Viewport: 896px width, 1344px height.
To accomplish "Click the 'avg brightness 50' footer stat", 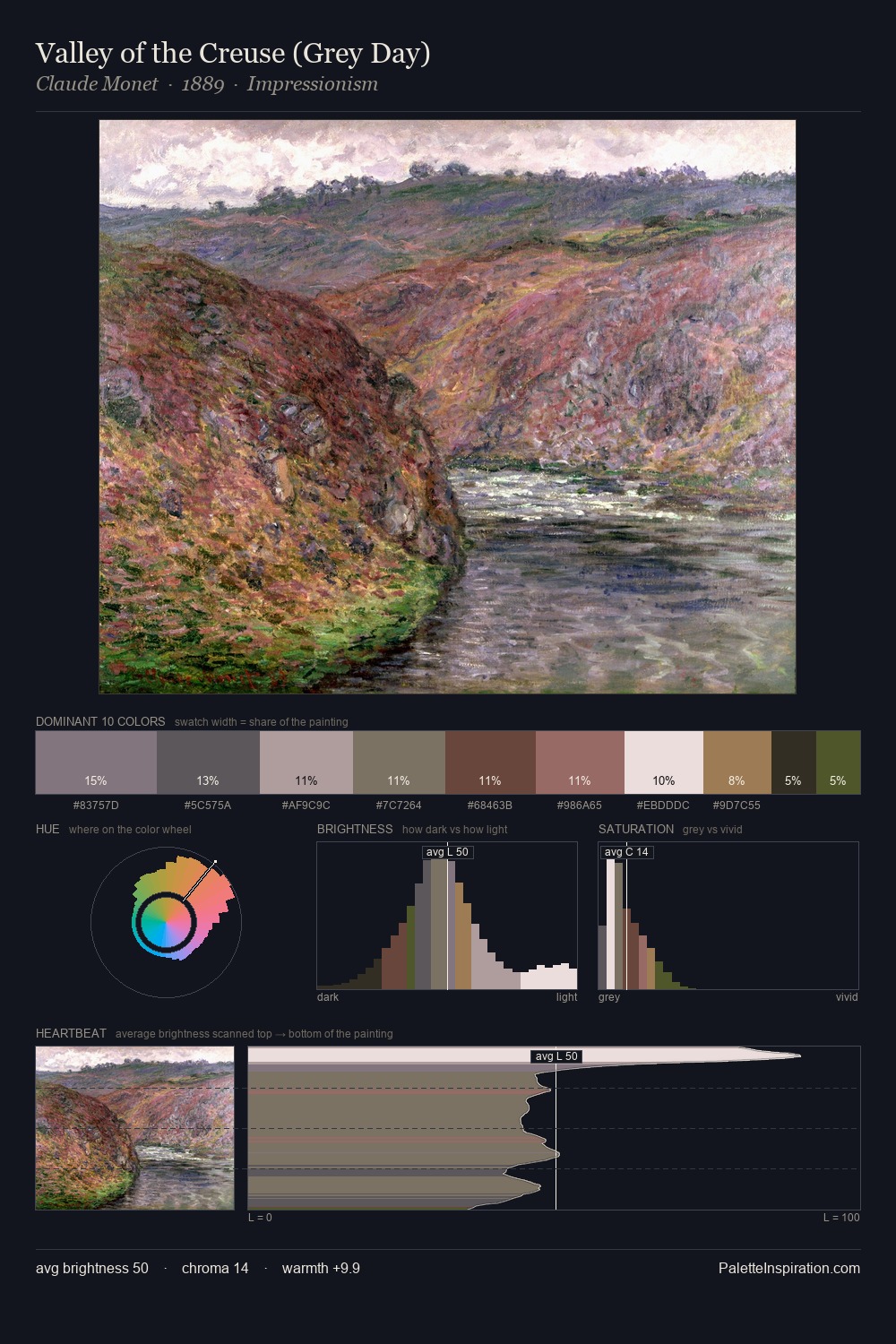I will point(92,1268).
